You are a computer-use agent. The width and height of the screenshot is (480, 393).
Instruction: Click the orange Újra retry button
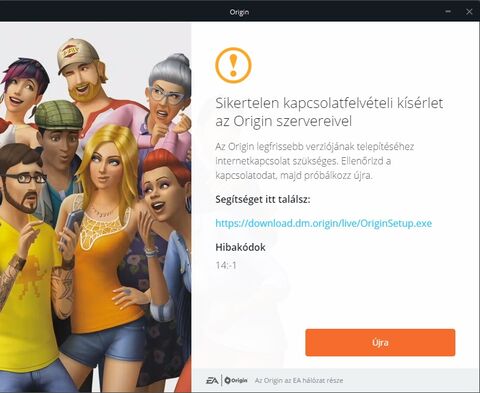tap(380, 342)
